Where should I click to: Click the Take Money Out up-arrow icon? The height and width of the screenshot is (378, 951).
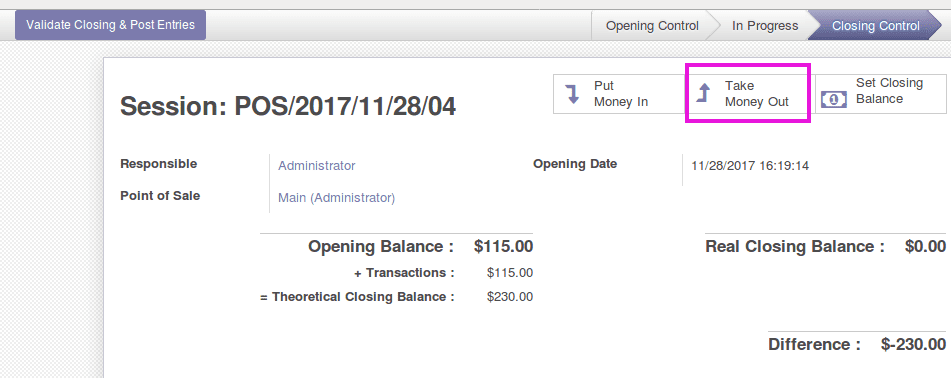[x=704, y=93]
